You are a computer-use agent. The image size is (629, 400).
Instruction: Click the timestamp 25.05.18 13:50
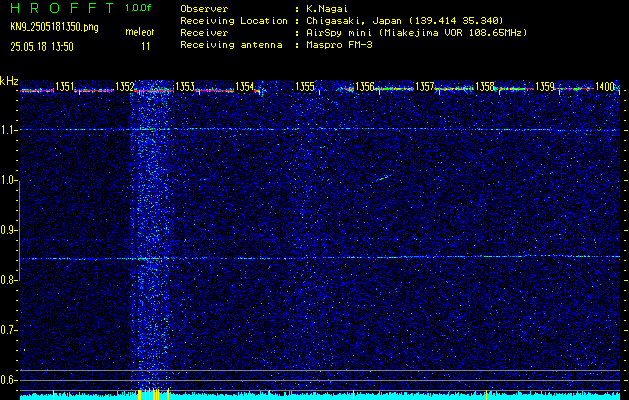(x=42, y=47)
